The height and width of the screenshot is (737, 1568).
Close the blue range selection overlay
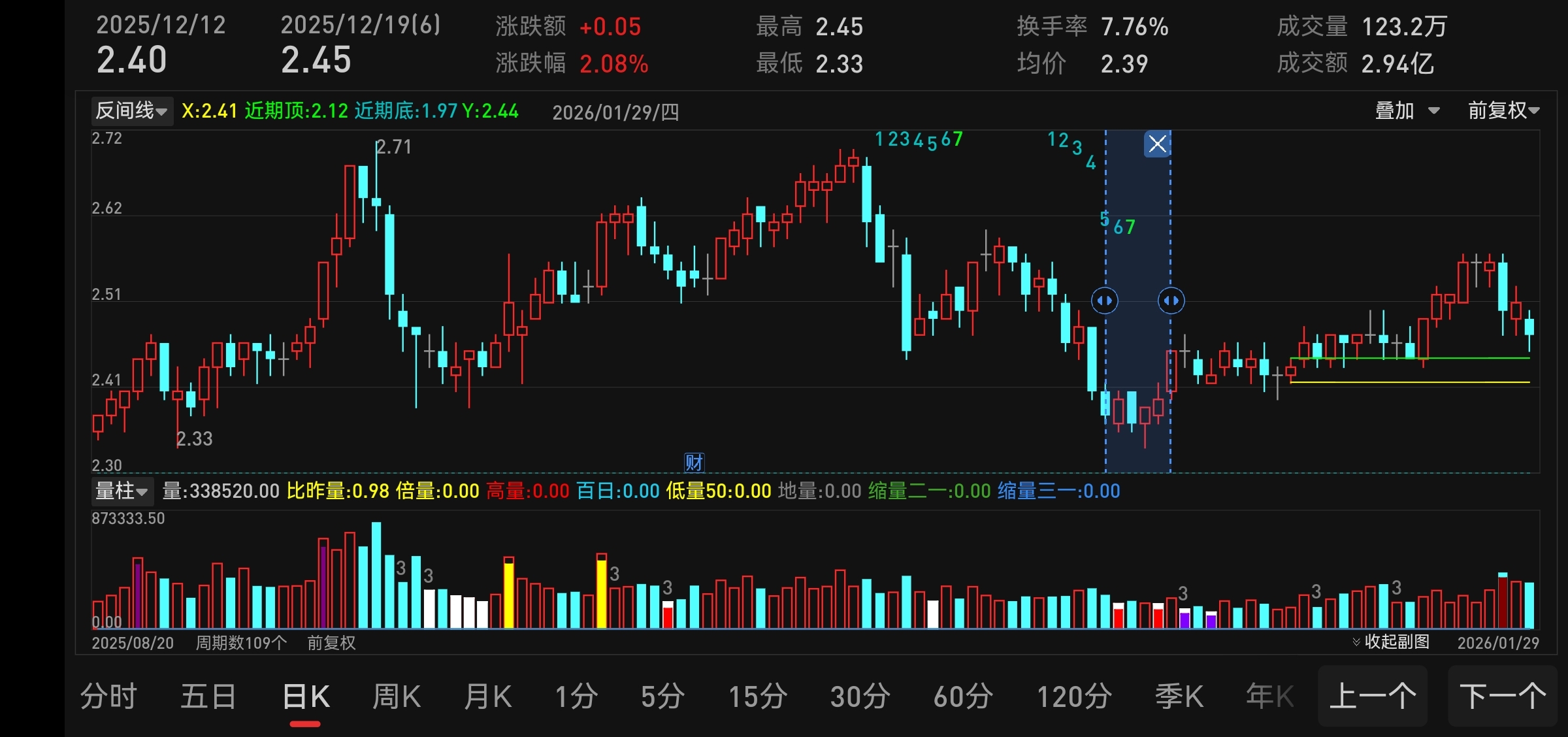(1157, 144)
